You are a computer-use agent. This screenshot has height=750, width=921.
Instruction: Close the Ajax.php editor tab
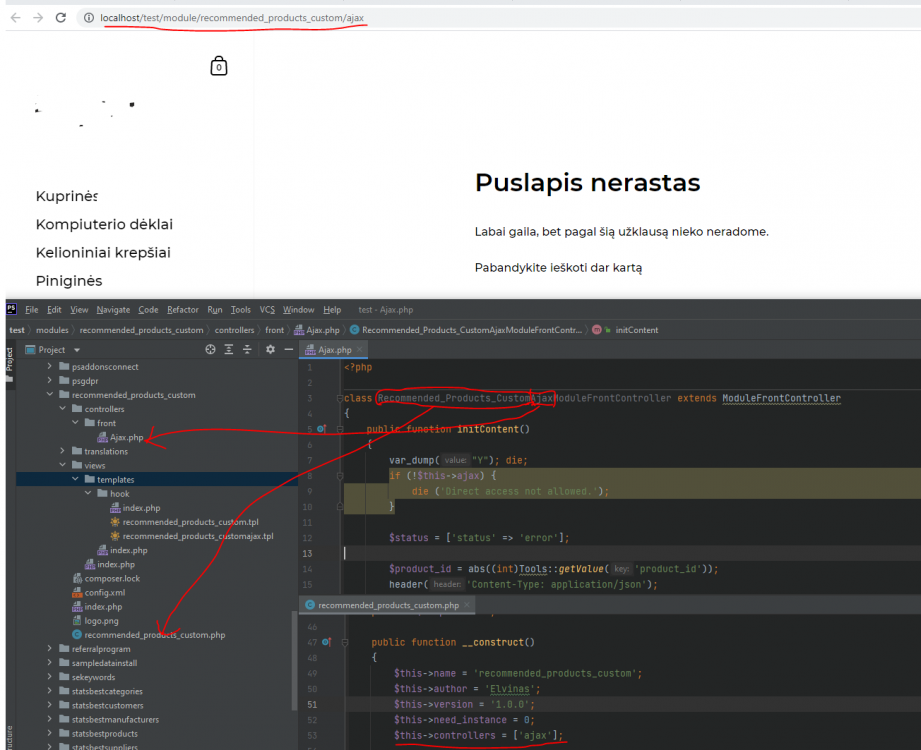(x=361, y=349)
